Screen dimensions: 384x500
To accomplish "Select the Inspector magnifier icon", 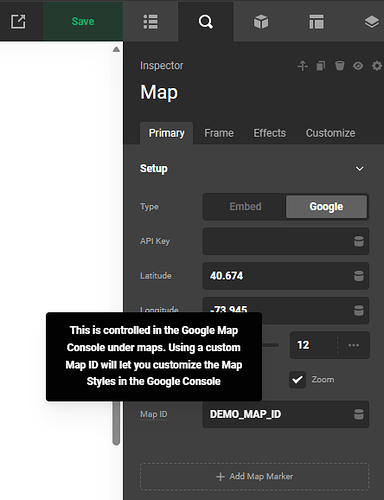I will [206, 22].
